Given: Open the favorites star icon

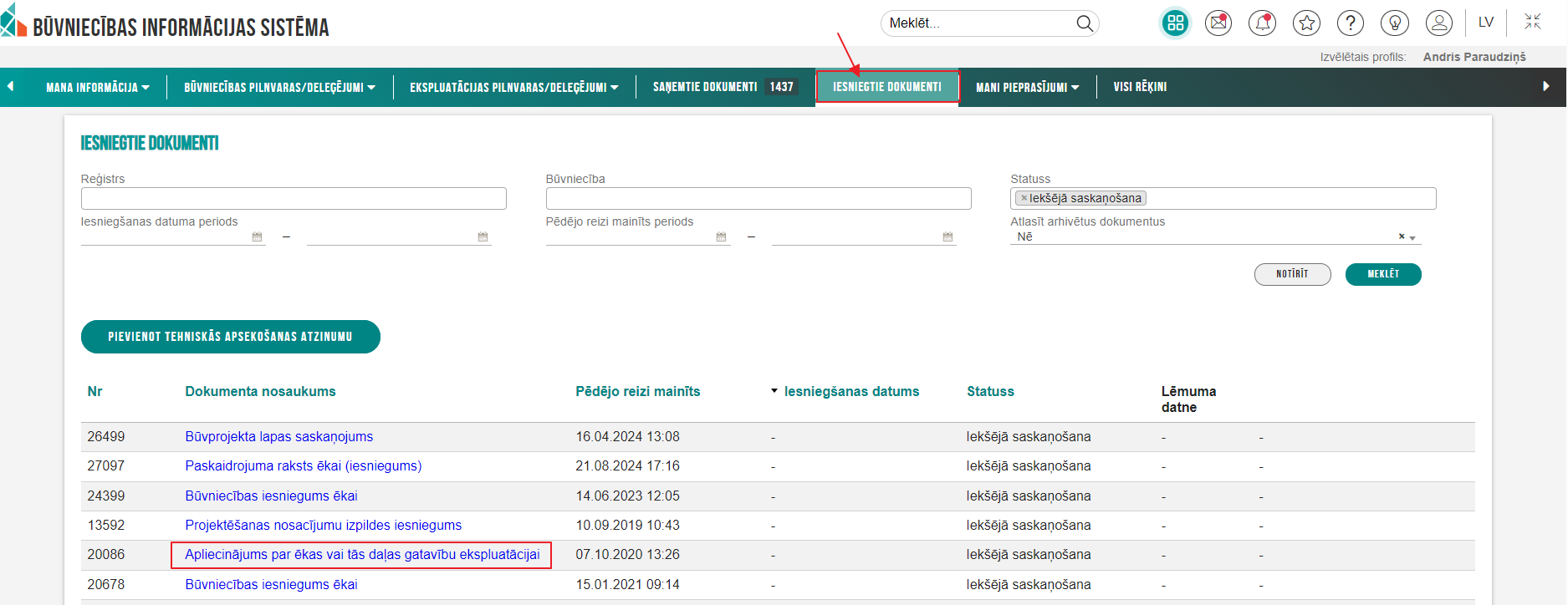Looking at the screenshot, I should 1306,23.
